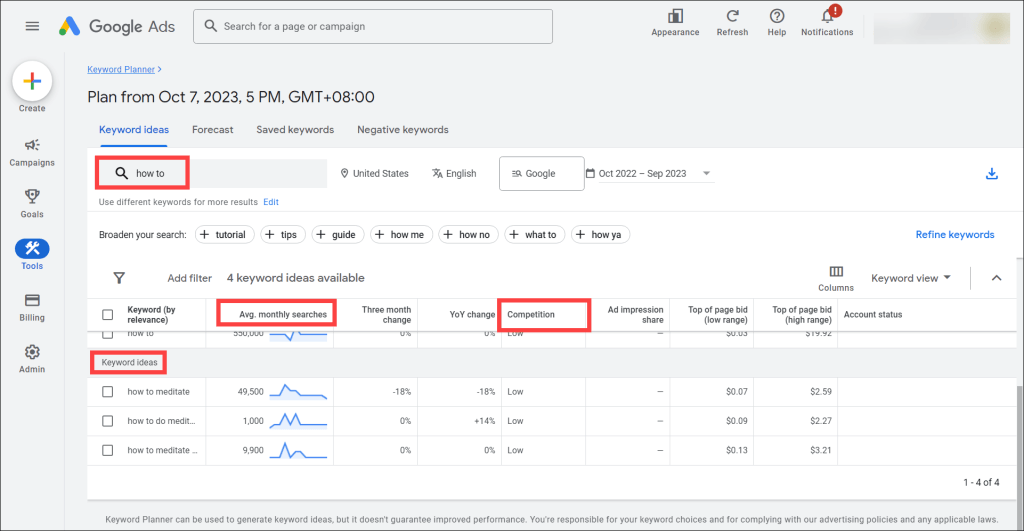Click the 'how to meditate' keyword text

coord(159,392)
